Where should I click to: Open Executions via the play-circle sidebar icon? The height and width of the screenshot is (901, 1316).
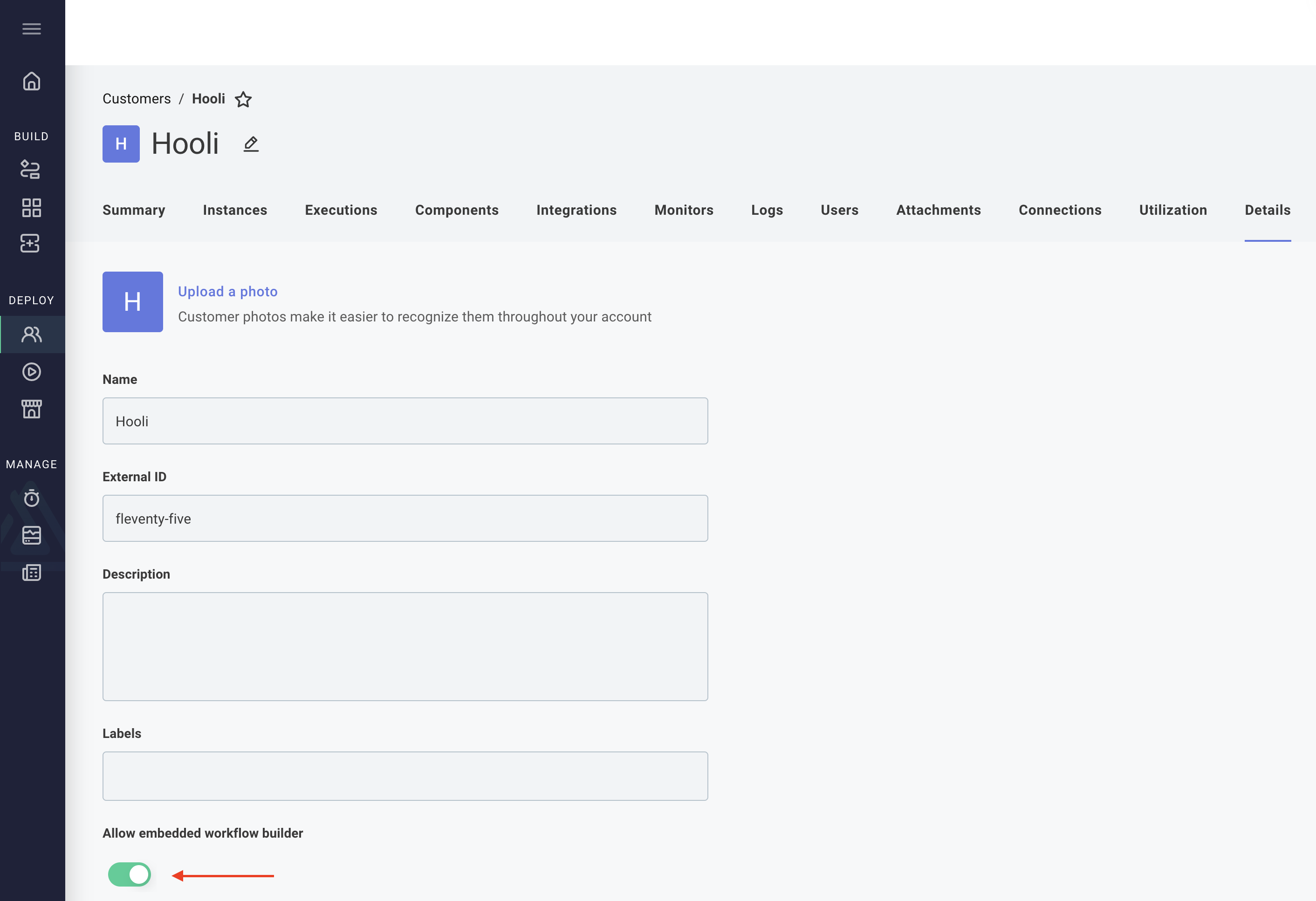tap(31, 372)
